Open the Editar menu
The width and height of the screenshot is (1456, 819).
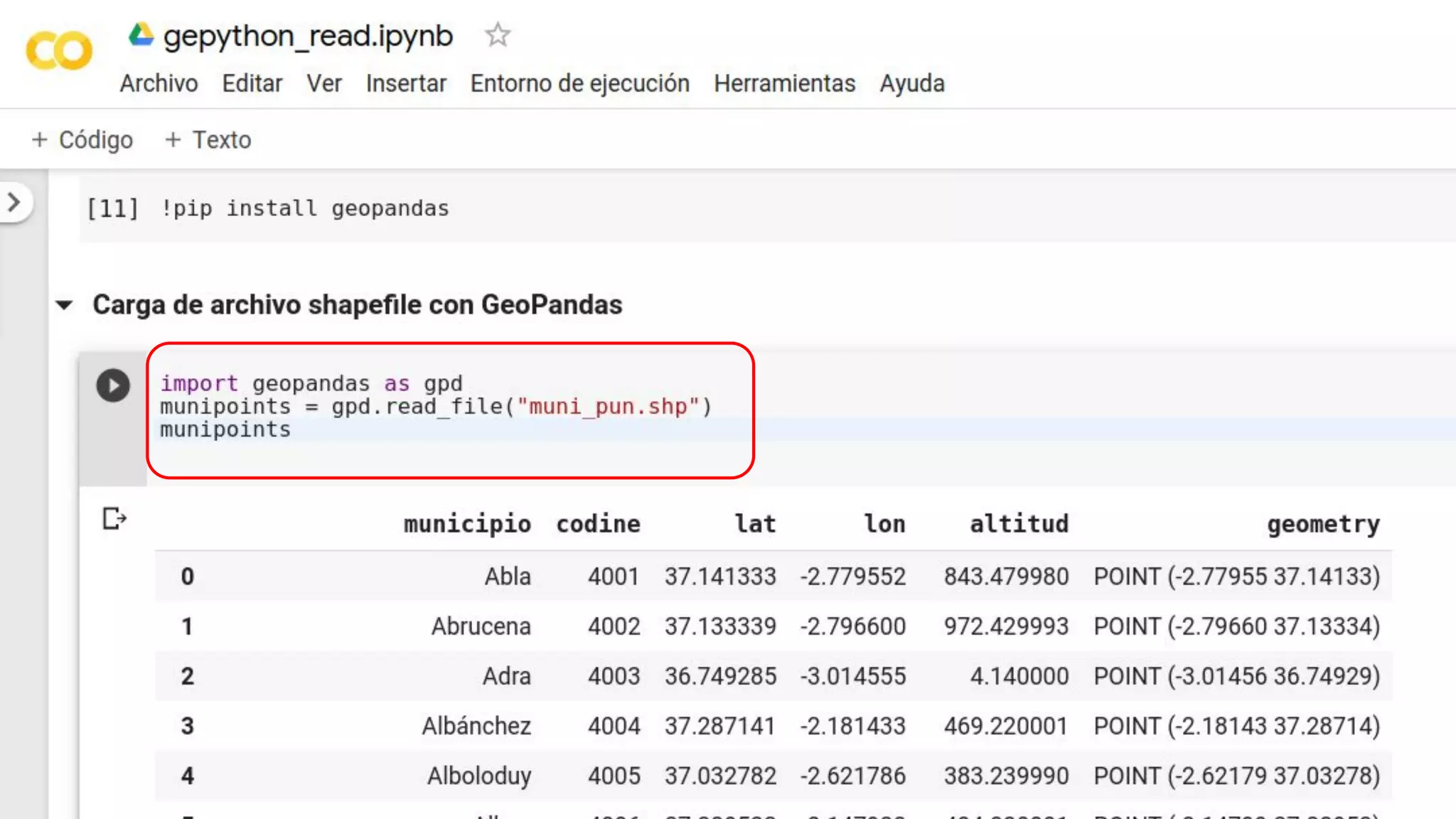coord(252,83)
